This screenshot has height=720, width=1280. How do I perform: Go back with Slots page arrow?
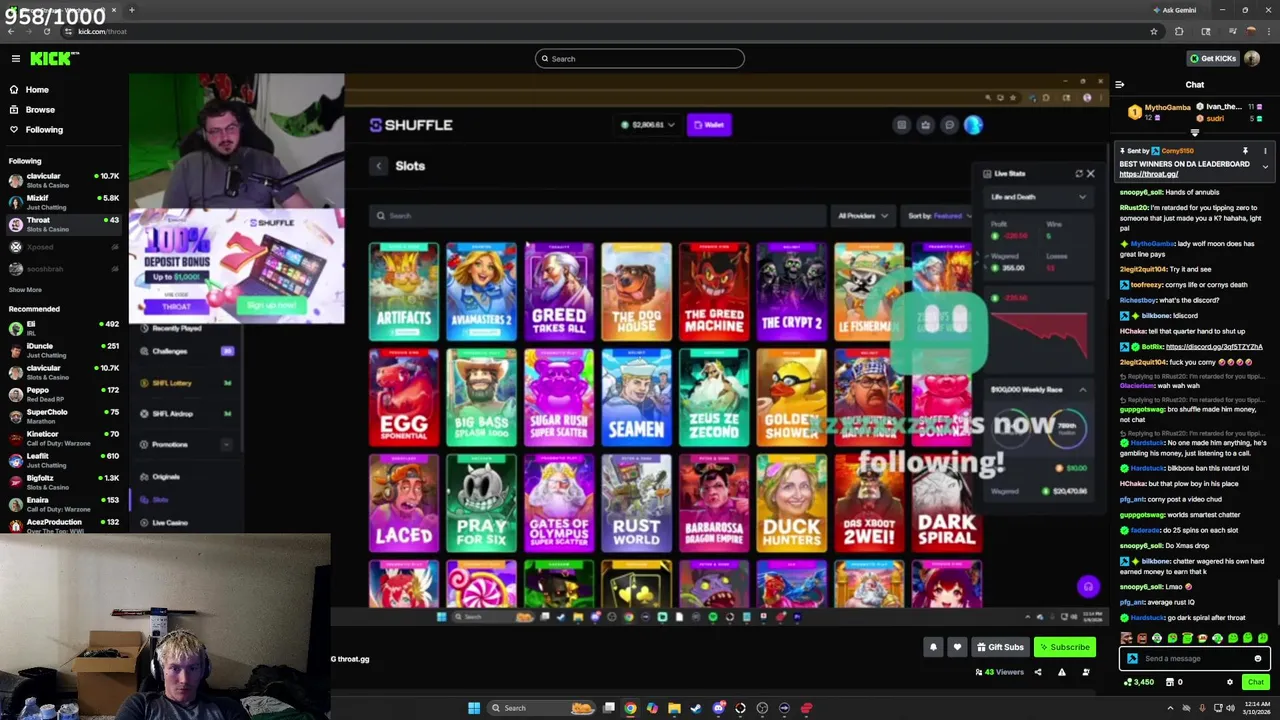coord(378,166)
